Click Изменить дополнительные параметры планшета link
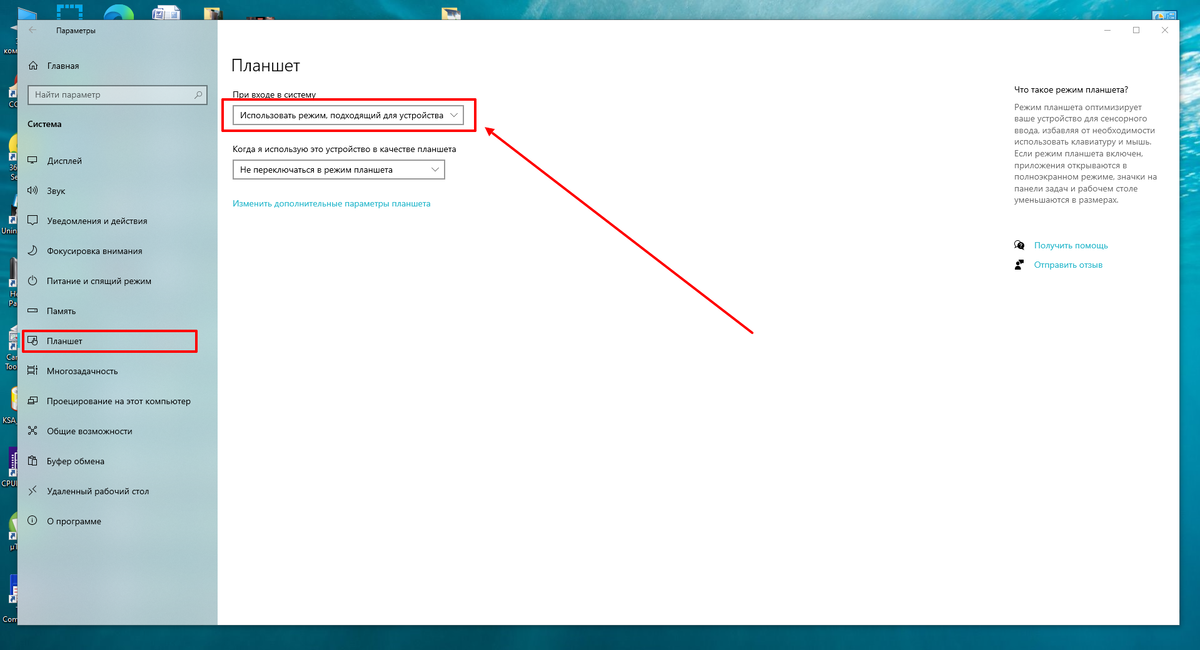Image resolution: width=1200 pixels, height=650 pixels. (x=332, y=203)
